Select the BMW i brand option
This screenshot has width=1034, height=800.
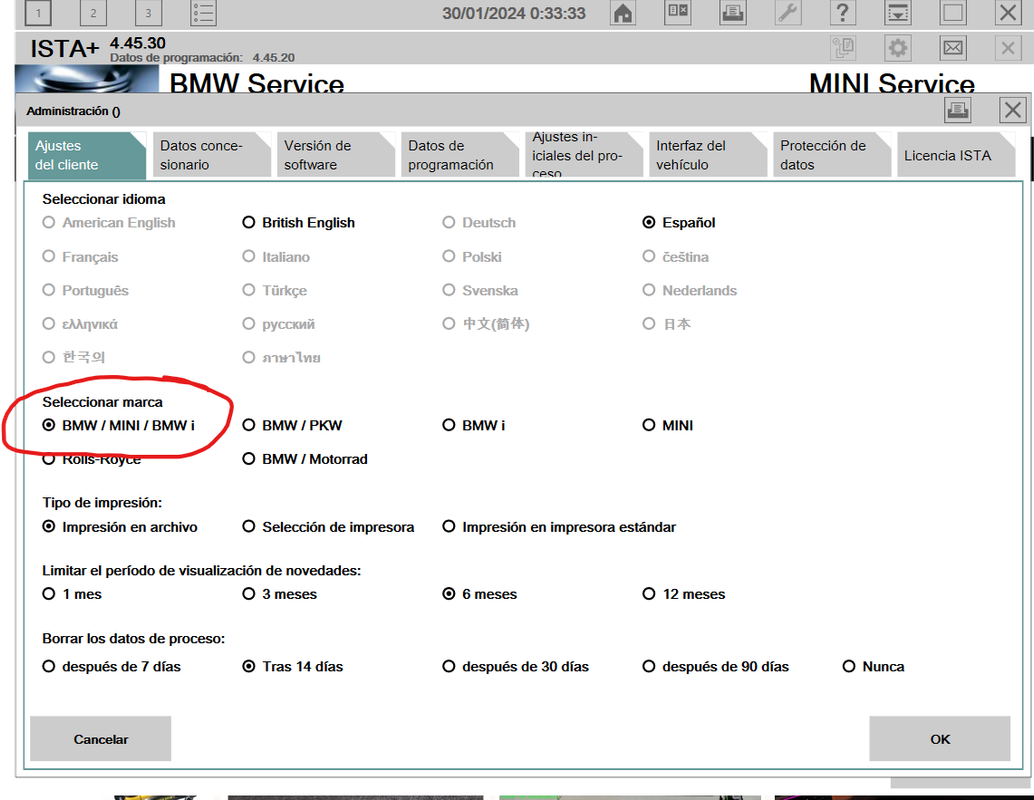tap(474, 425)
